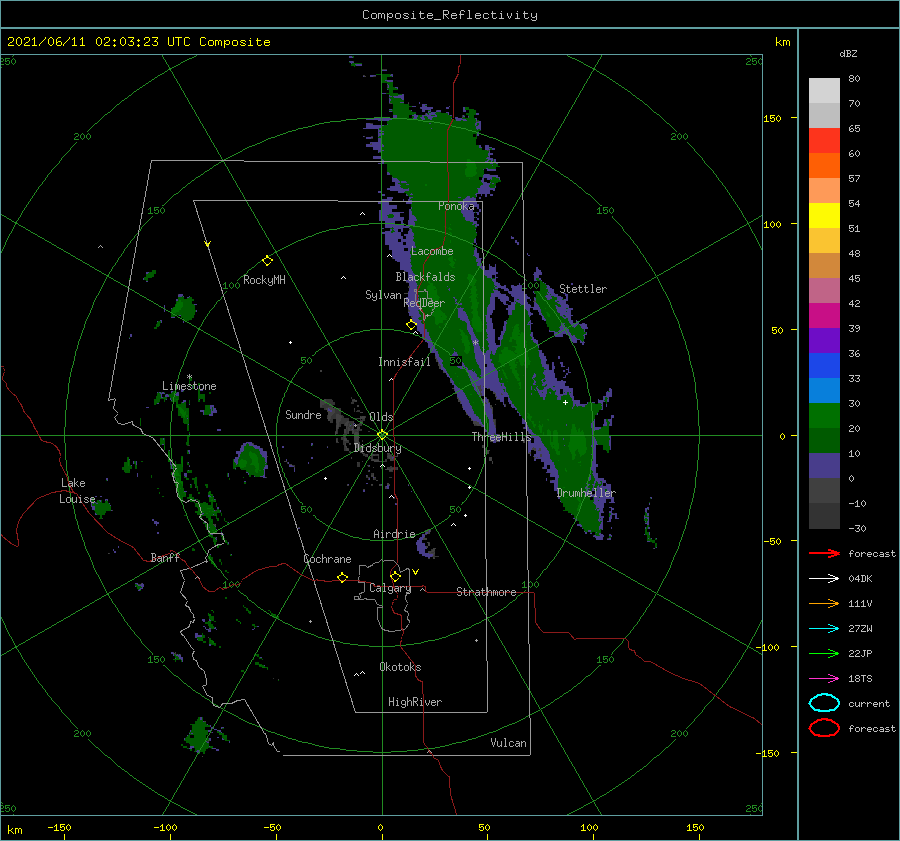Image resolution: width=900 pixels, height=841 pixels.
Task: Click the blue 33 dBZ color swatch
Action: (x=824, y=366)
